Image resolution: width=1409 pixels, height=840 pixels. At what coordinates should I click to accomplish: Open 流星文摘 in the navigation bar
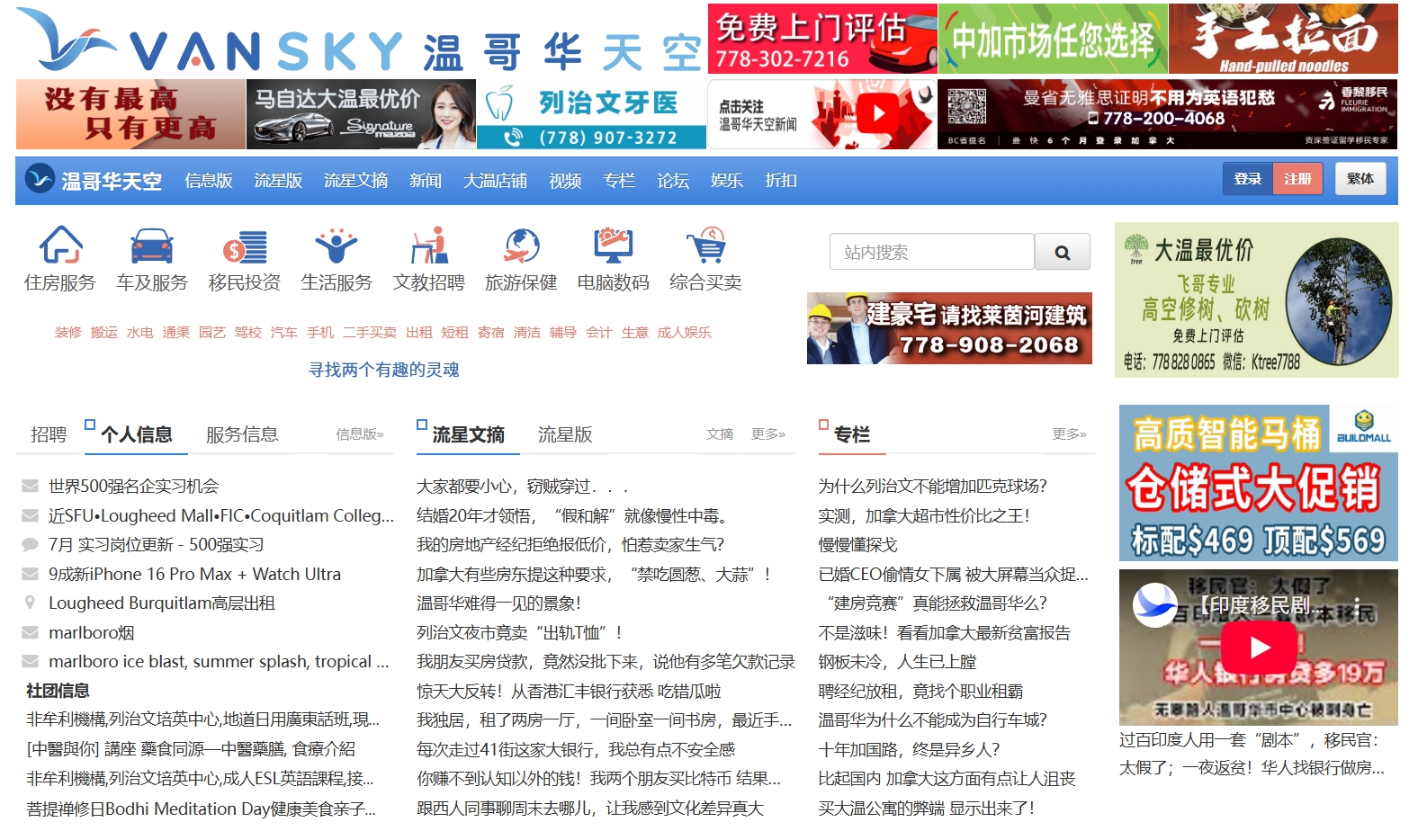coord(356,181)
